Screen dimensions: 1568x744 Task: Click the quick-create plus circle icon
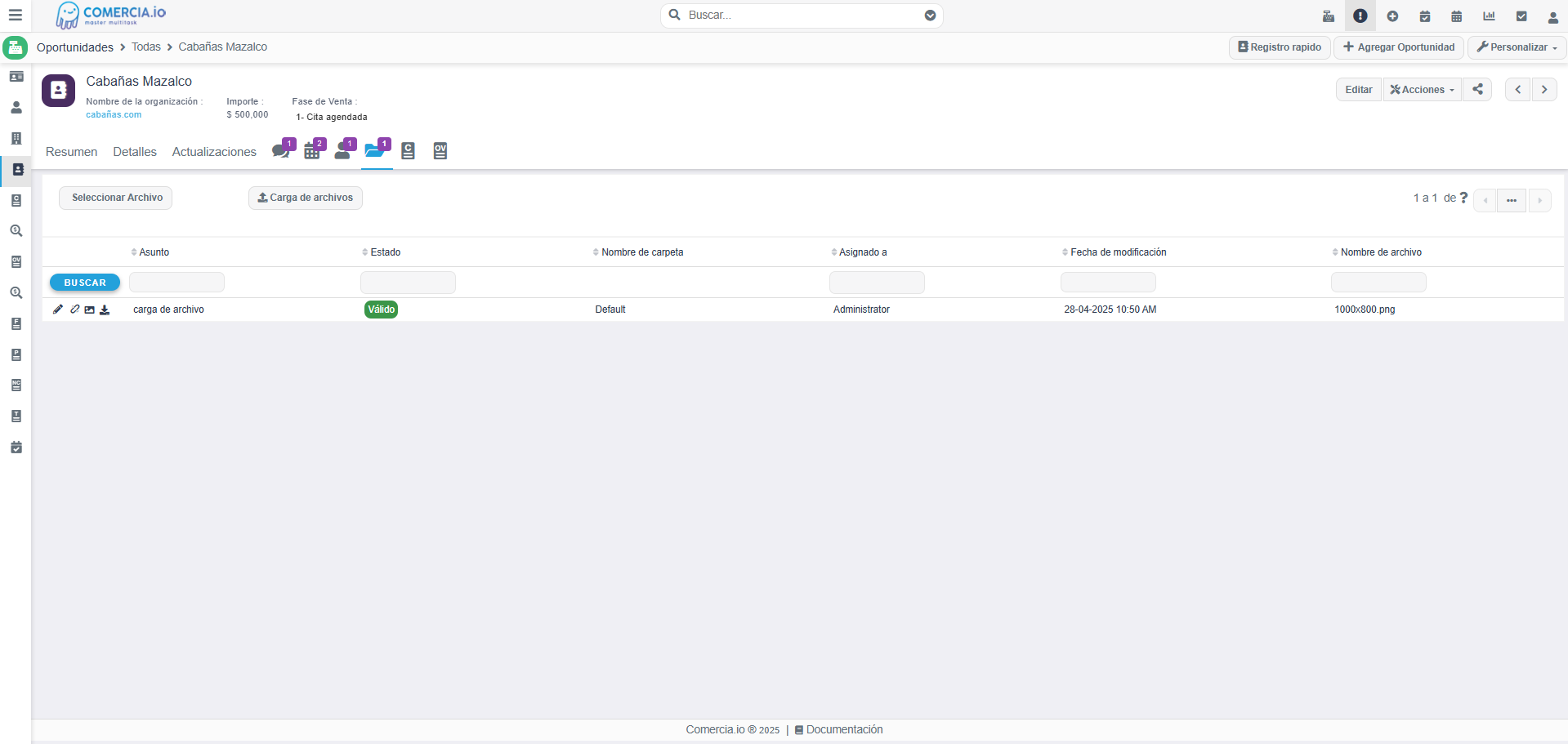click(x=1392, y=16)
